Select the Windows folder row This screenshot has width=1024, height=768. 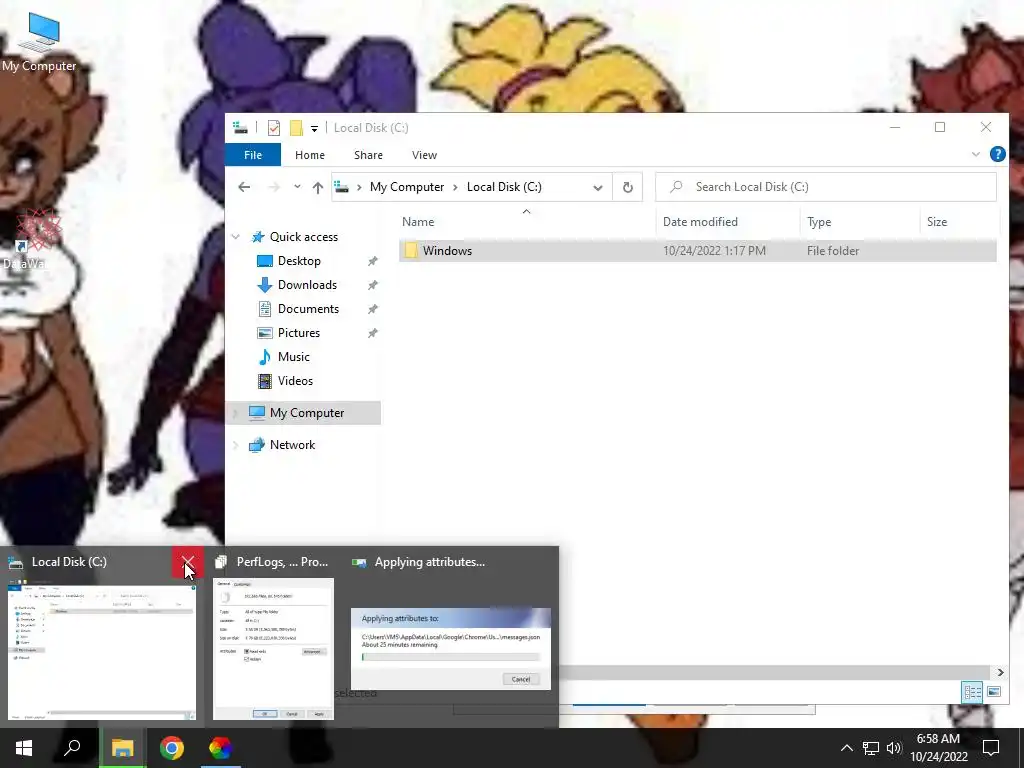(697, 251)
